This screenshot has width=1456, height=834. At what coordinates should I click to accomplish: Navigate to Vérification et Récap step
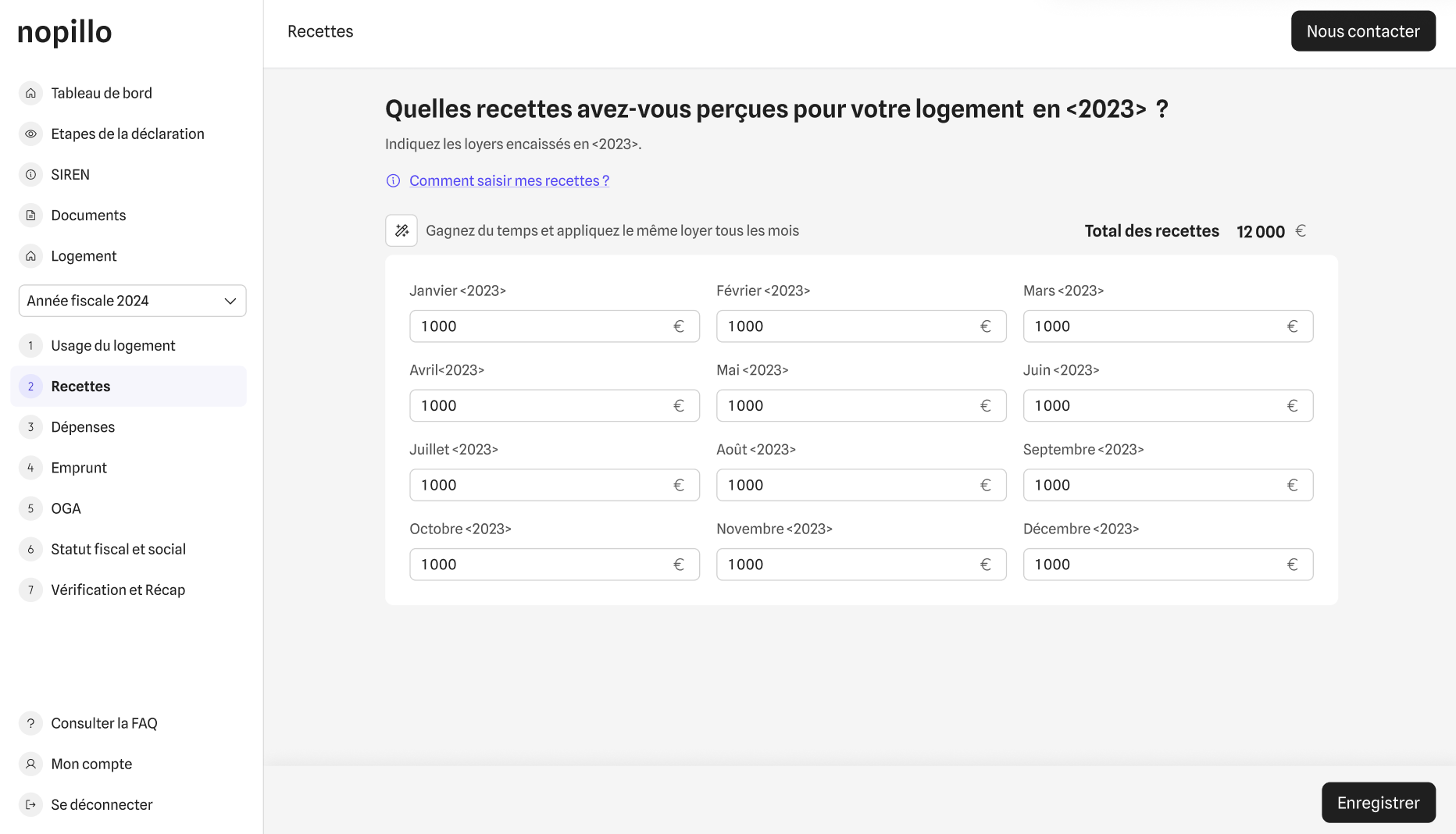coord(118,590)
